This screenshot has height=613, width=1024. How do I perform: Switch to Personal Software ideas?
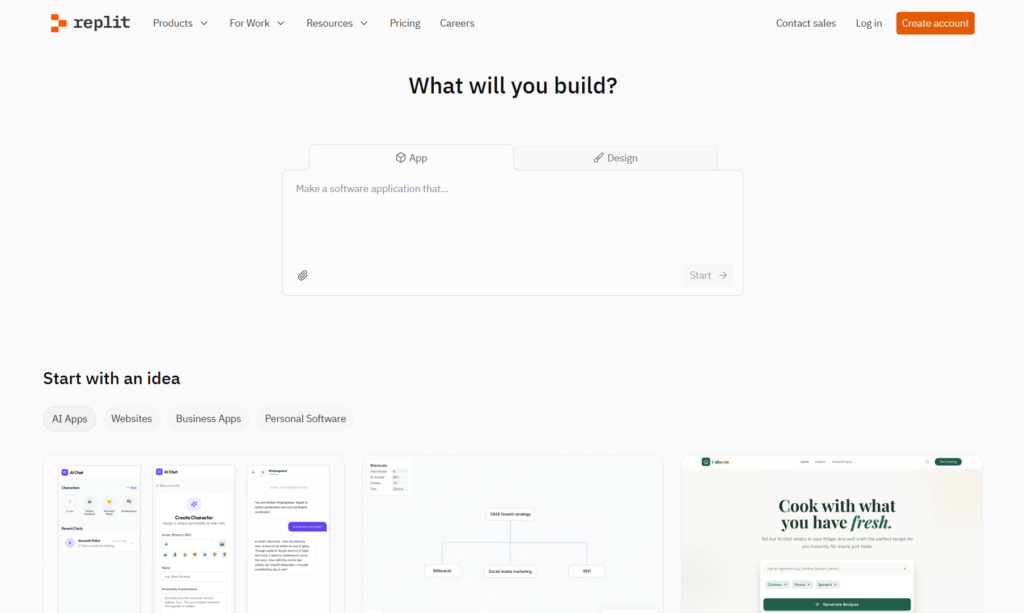pos(305,419)
